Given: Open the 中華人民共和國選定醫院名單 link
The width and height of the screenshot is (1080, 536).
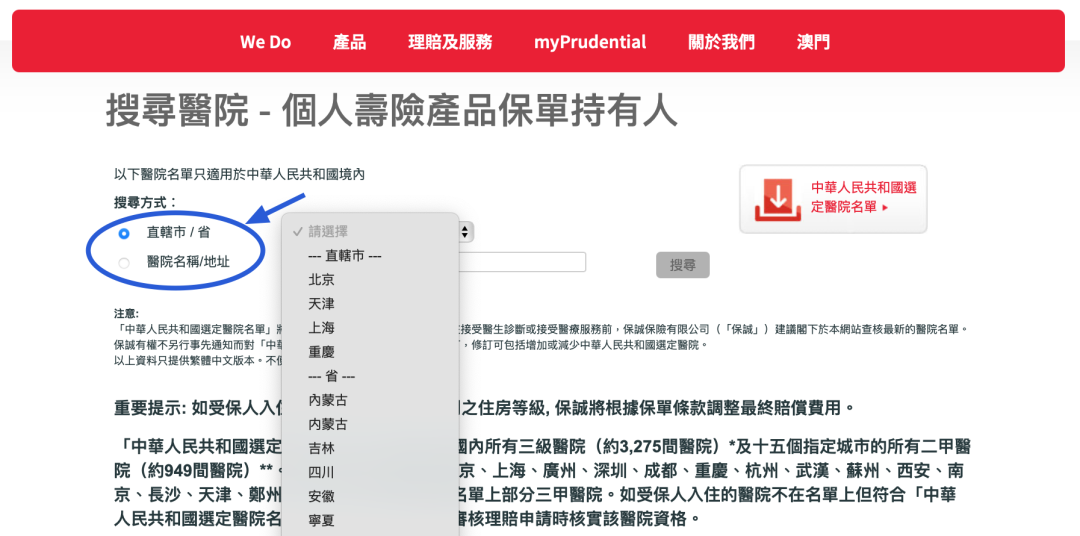Looking at the screenshot, I should [864, 197].
